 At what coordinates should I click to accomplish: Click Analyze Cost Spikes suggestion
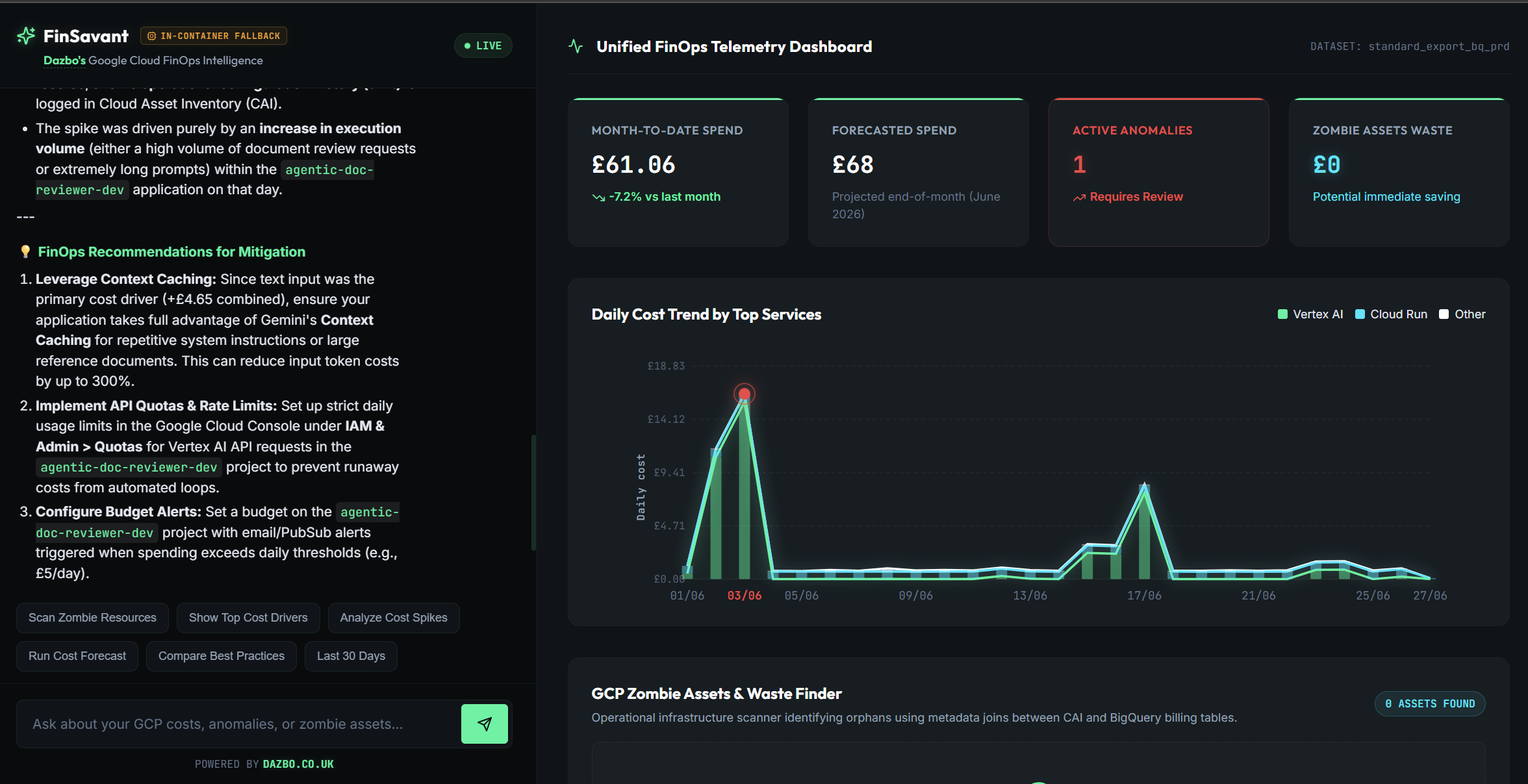click(394, 618)
